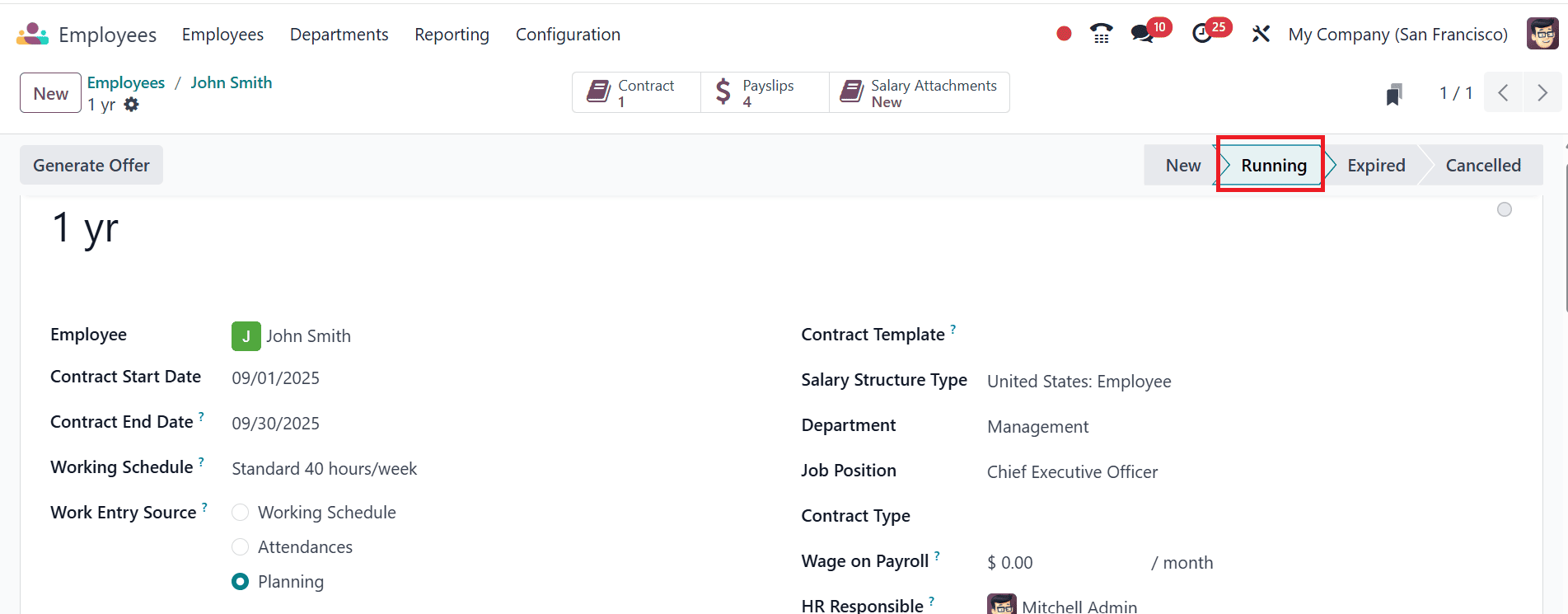1568x614 pixels.
Task: Select the Attendances radio option
Action: (241, 547)
